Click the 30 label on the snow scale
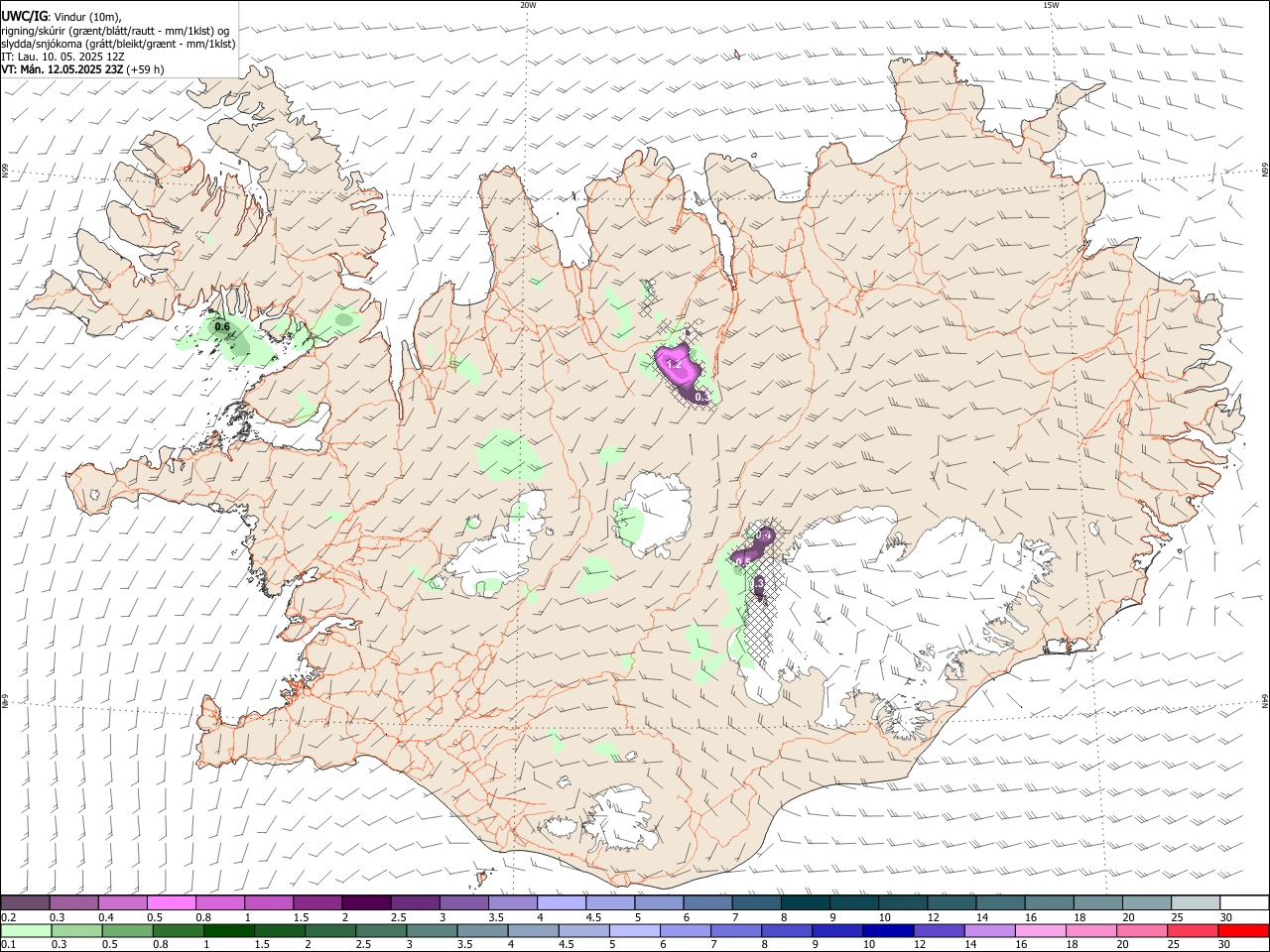This screenshot has width=1270, height=952. coord(1226,917)
